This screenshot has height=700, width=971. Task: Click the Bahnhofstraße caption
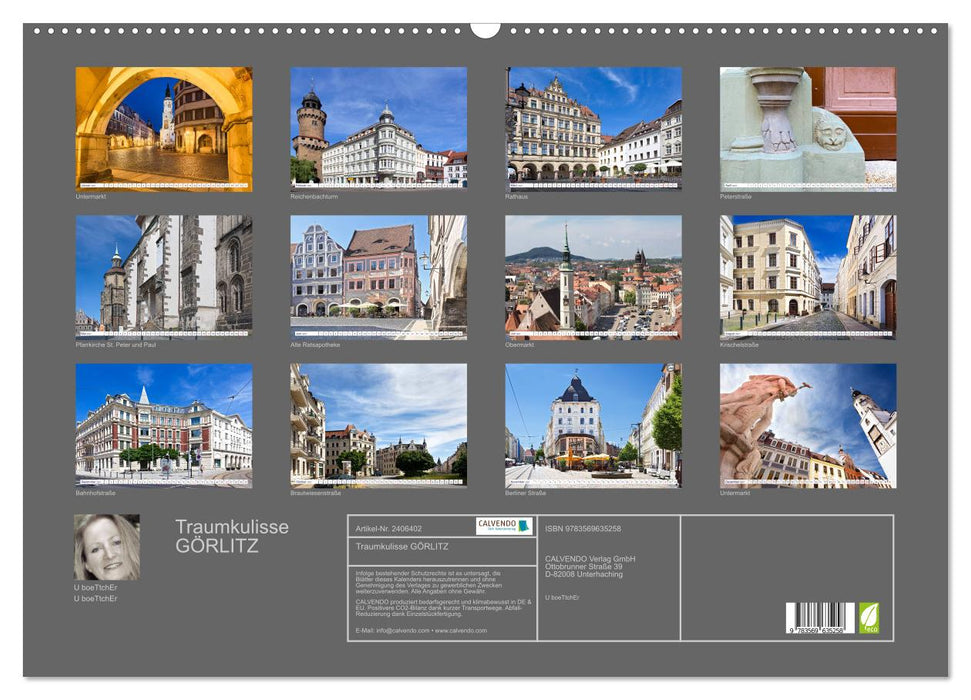[x=95, y=493]
